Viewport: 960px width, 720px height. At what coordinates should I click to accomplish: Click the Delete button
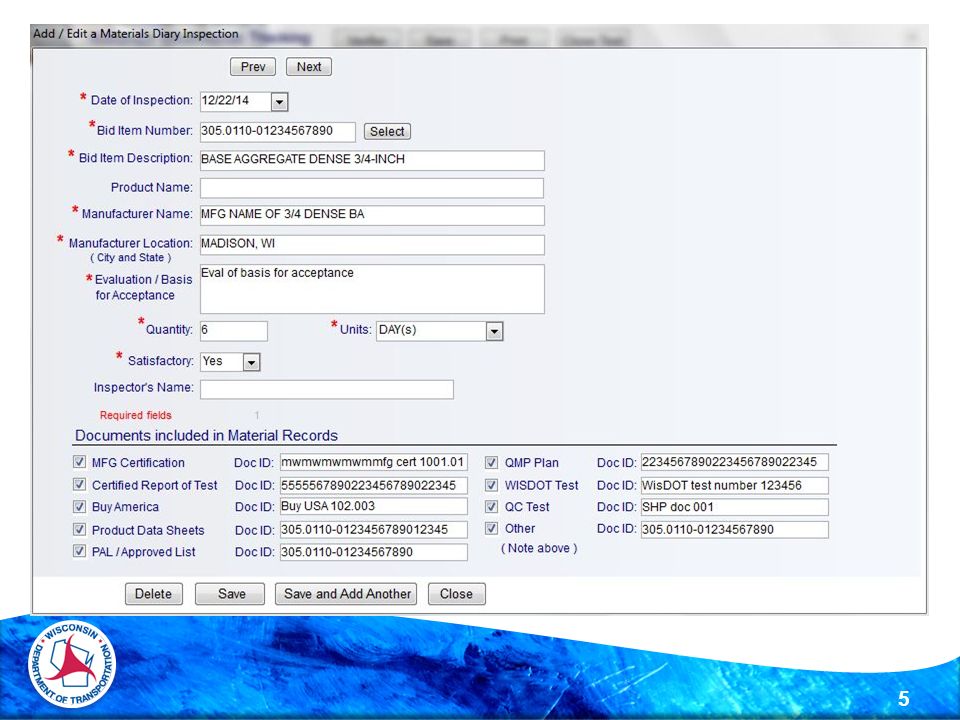click(154, 594)
